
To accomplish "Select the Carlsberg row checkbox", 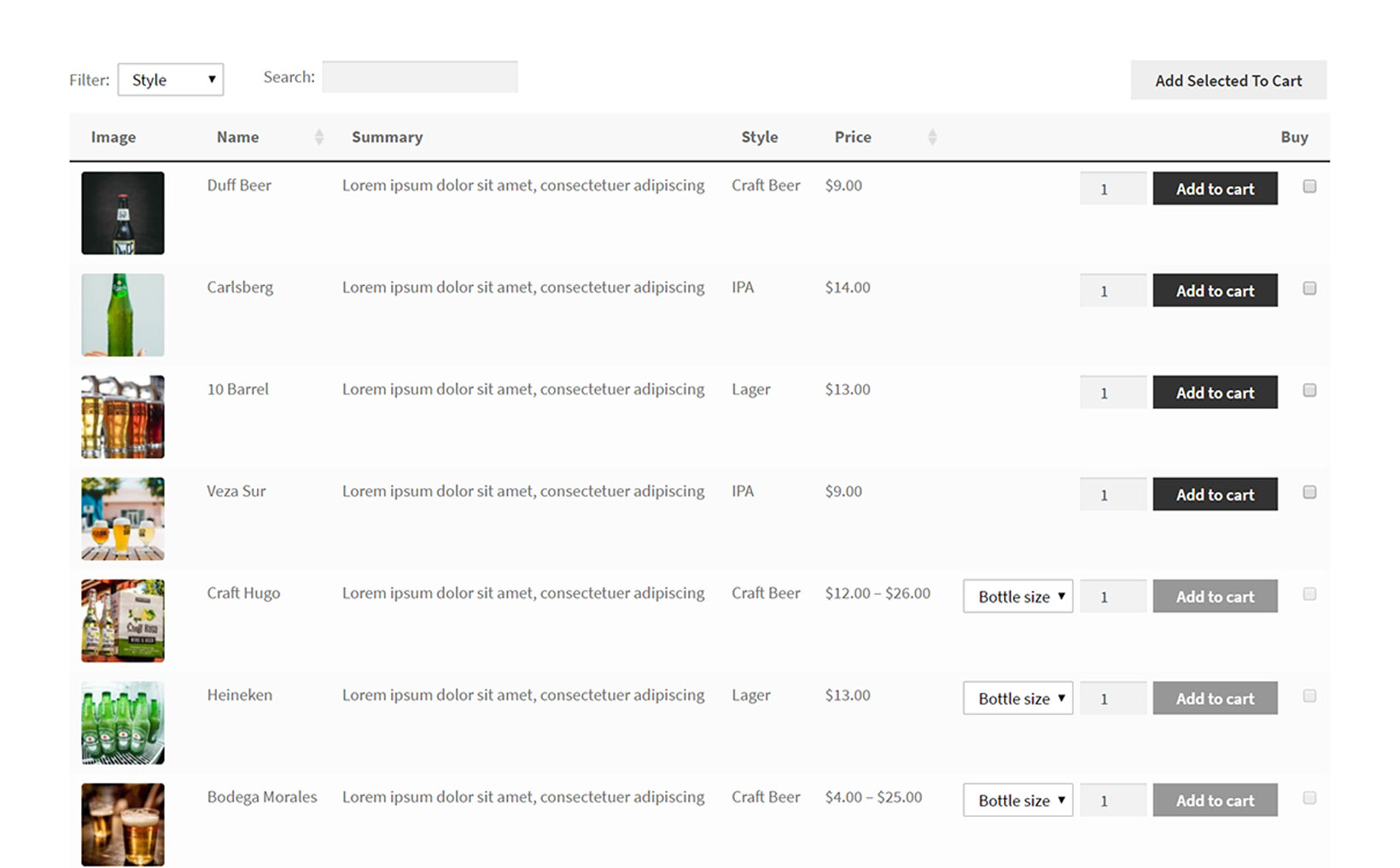I will 1309,288.
